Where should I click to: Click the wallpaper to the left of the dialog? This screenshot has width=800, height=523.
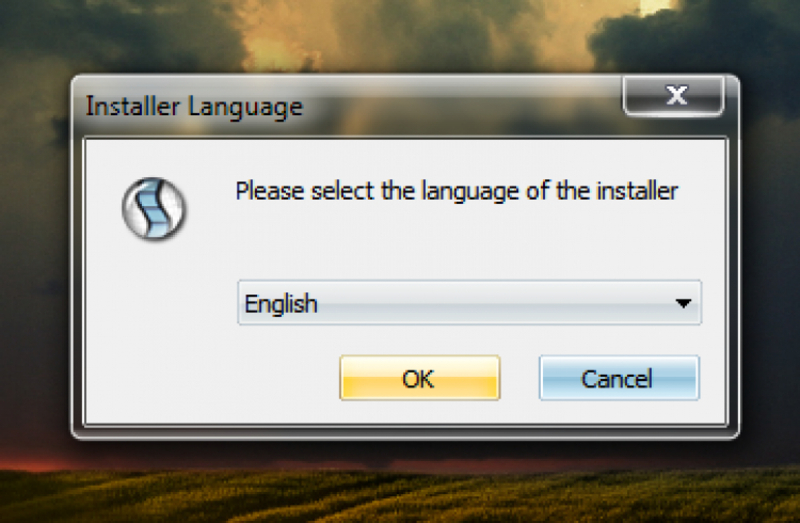[x=35, y=255]
